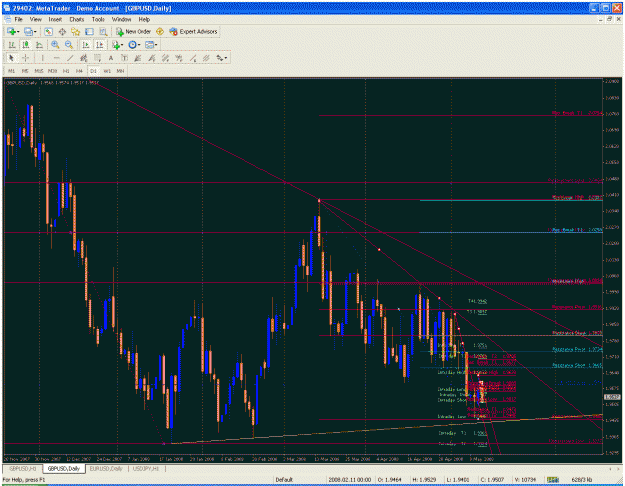625x486 pixels.
Task: Select the Vertical Line drawing tool
Action: (42, 58)
